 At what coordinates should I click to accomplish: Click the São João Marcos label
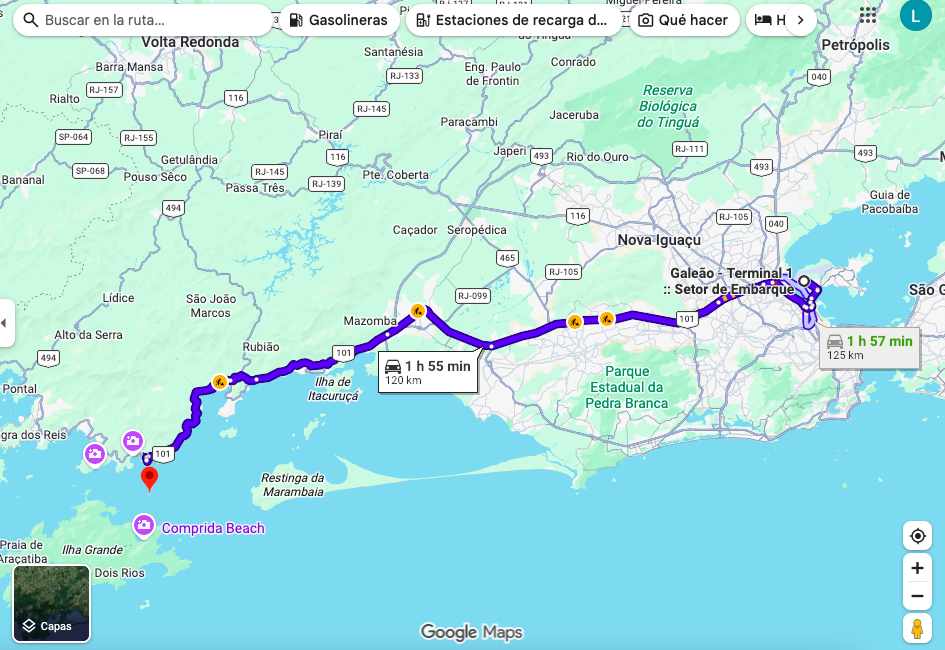[210, 305]
